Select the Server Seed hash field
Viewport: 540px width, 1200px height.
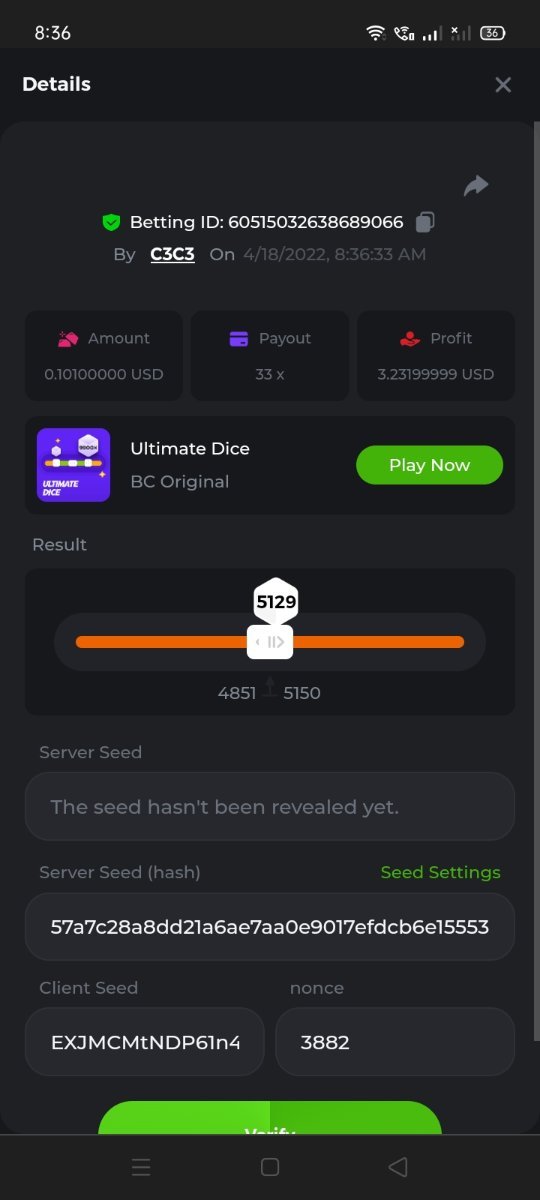pyautogui.click(x=270, y=927)
